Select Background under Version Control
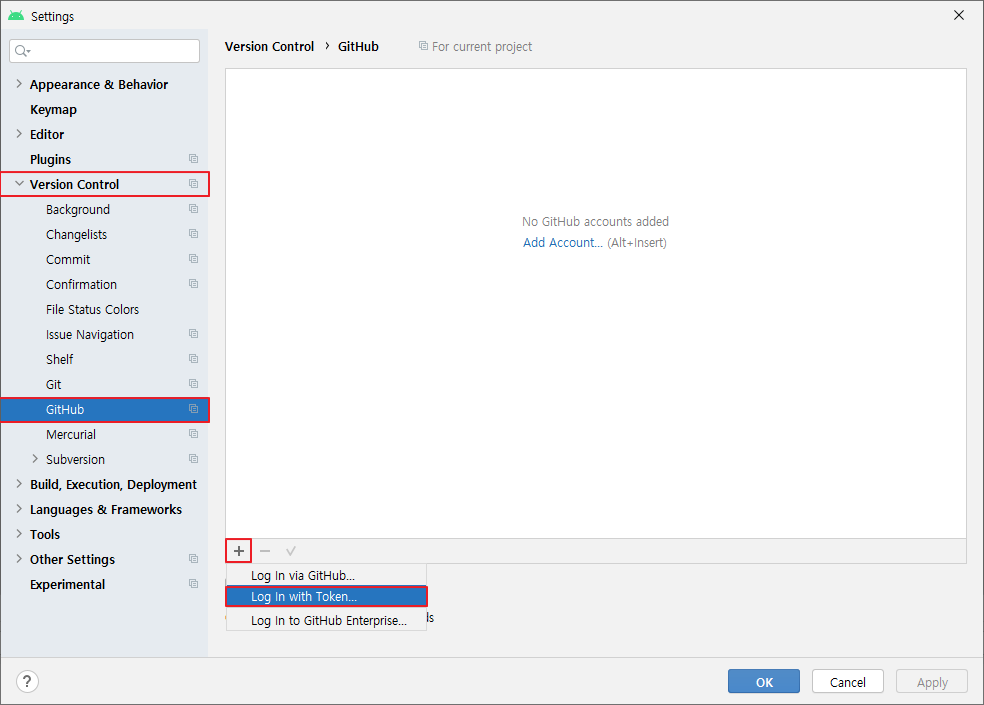This screenshot has width=984, height=705. 78,210
